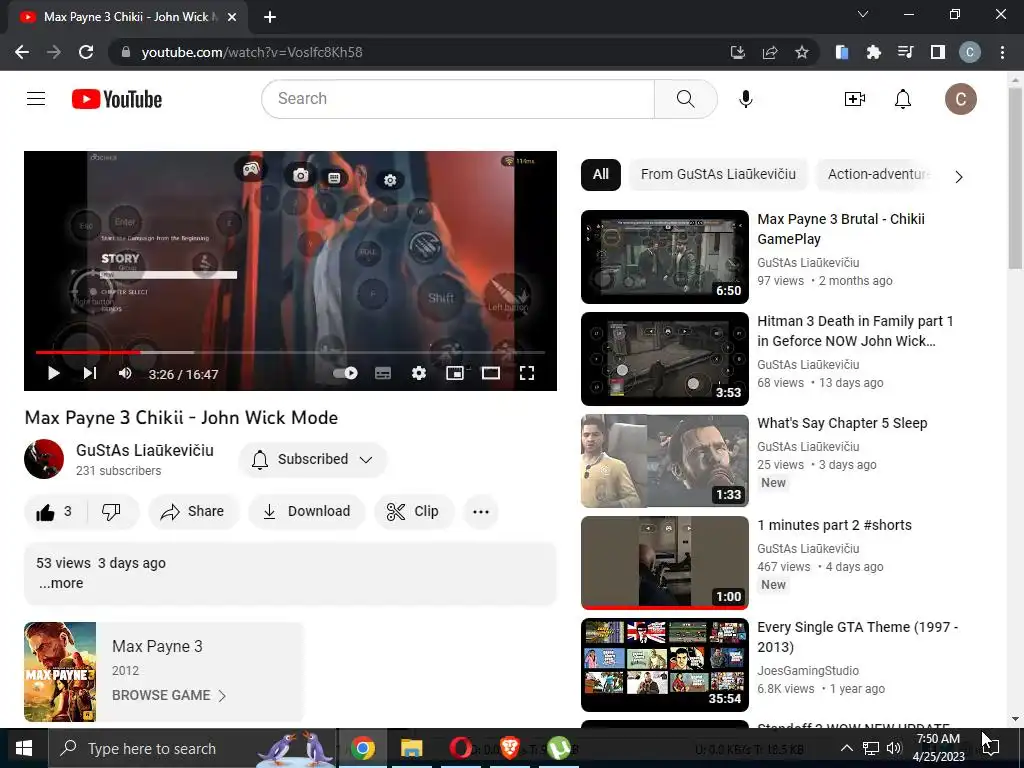
Task: Bookmark this page with star icon
Action: pyautogui.click(x=802, y=52)
